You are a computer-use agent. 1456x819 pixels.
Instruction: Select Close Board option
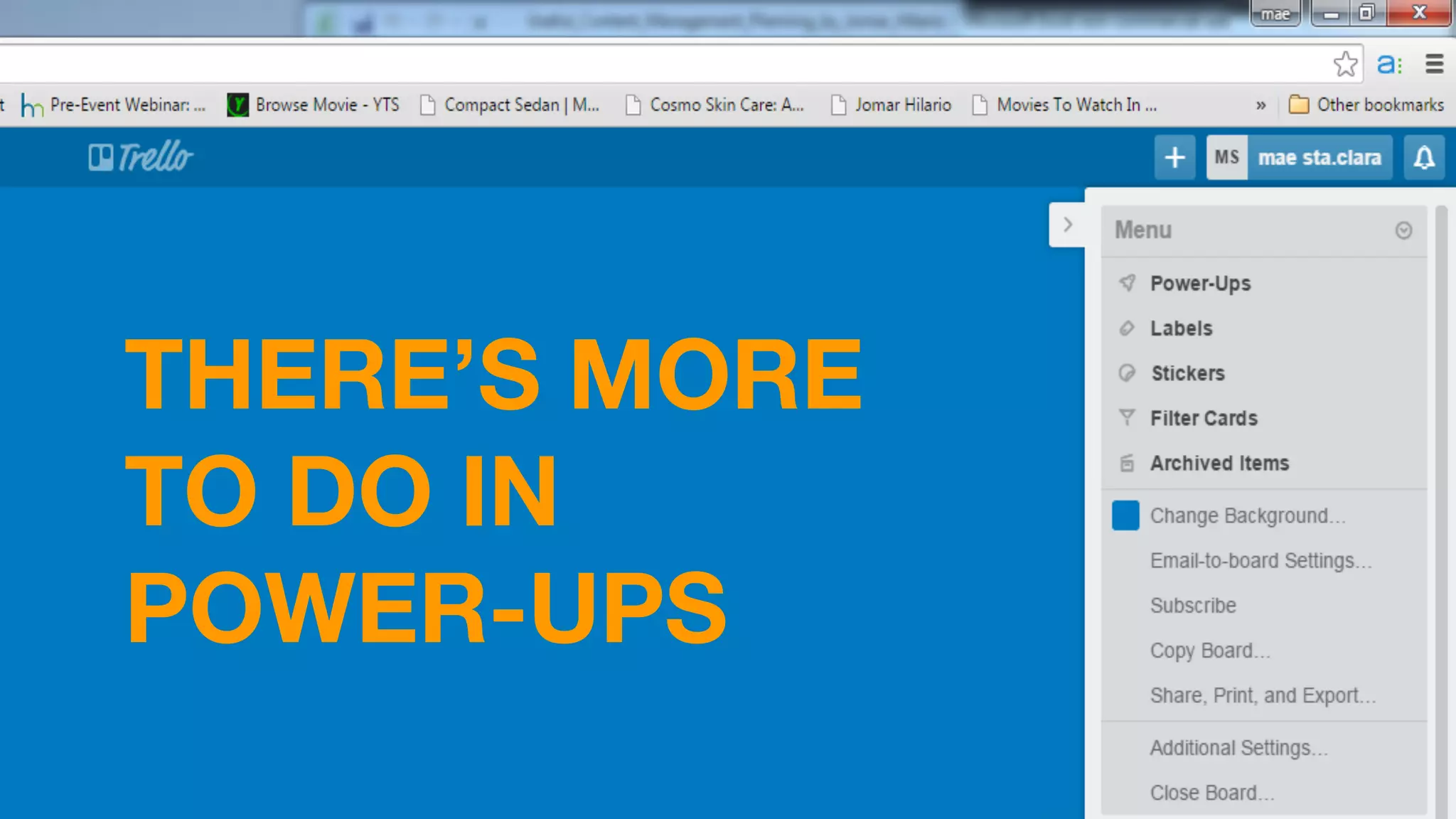[1212, 793]
